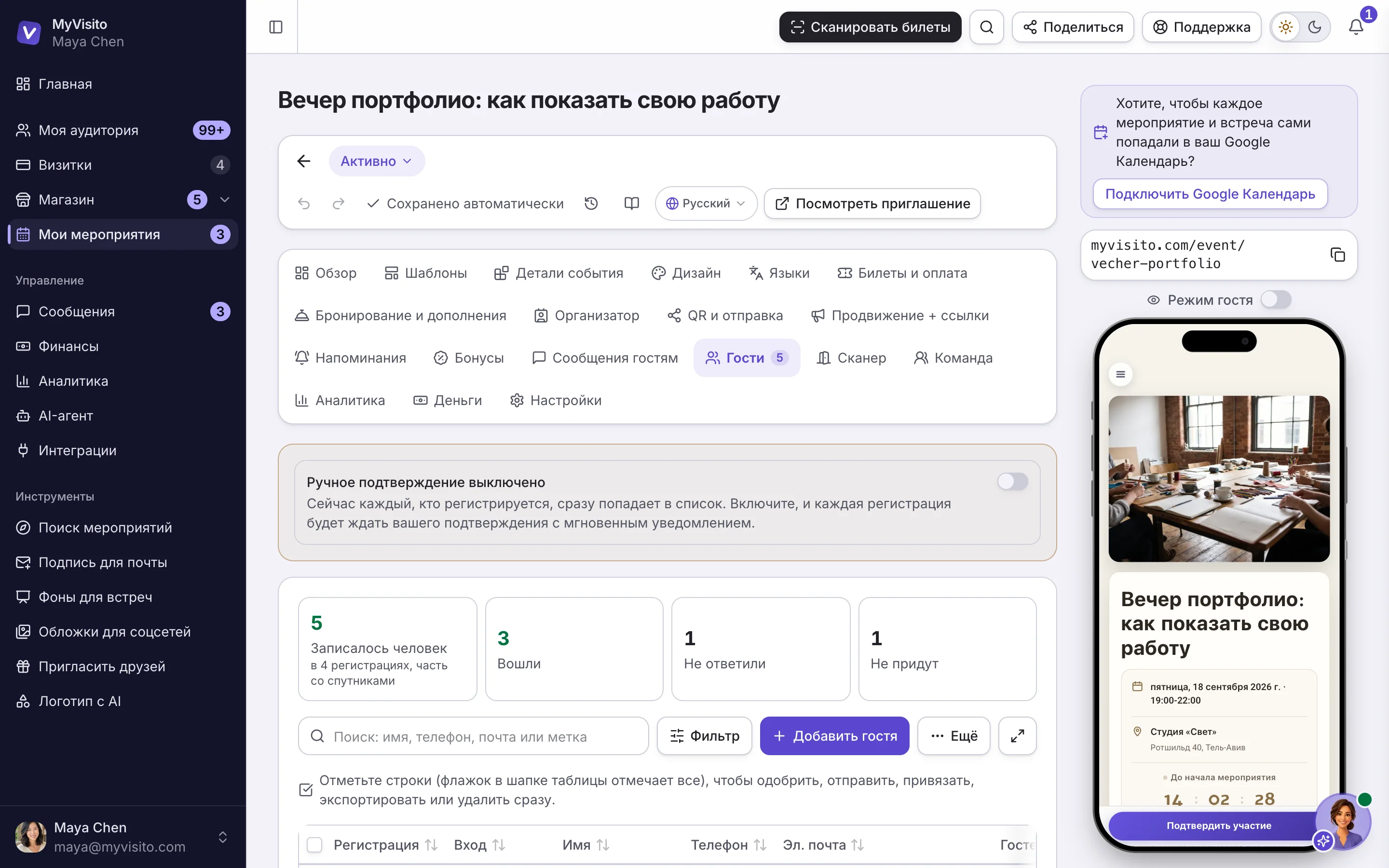Turn on manual confirmation toggle
The height and width of the screenshot is (868, 1389).
1012,481
